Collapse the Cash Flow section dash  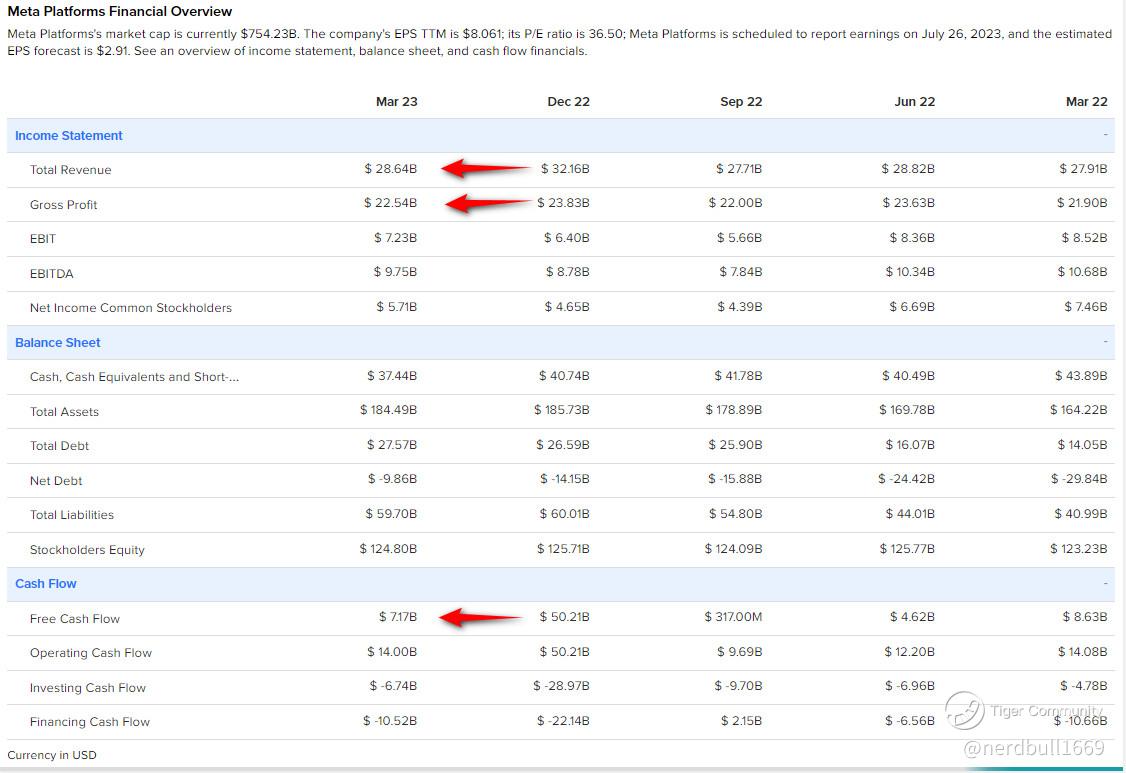click(1105, 583)
